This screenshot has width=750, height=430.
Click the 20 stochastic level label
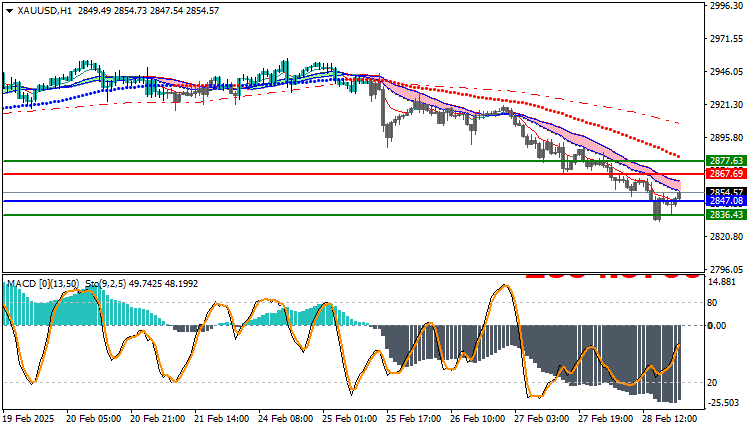(x=712, y=383)
